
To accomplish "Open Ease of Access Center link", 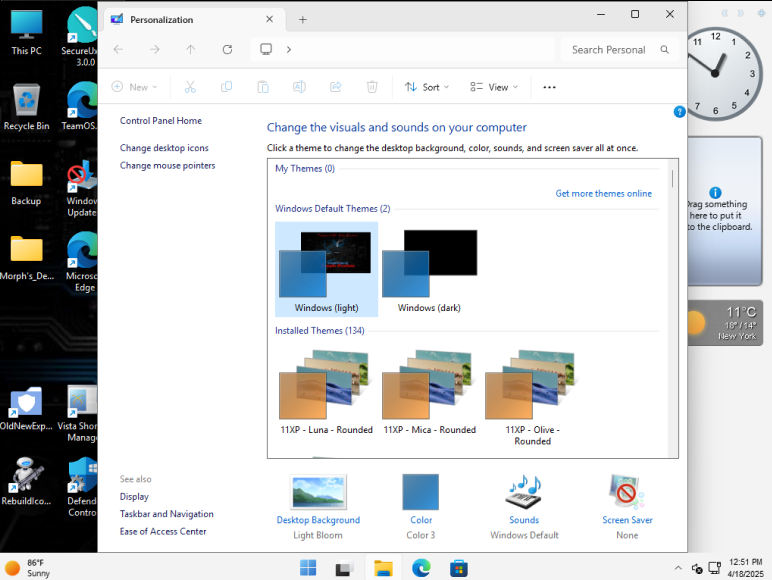I will point(163,531).
